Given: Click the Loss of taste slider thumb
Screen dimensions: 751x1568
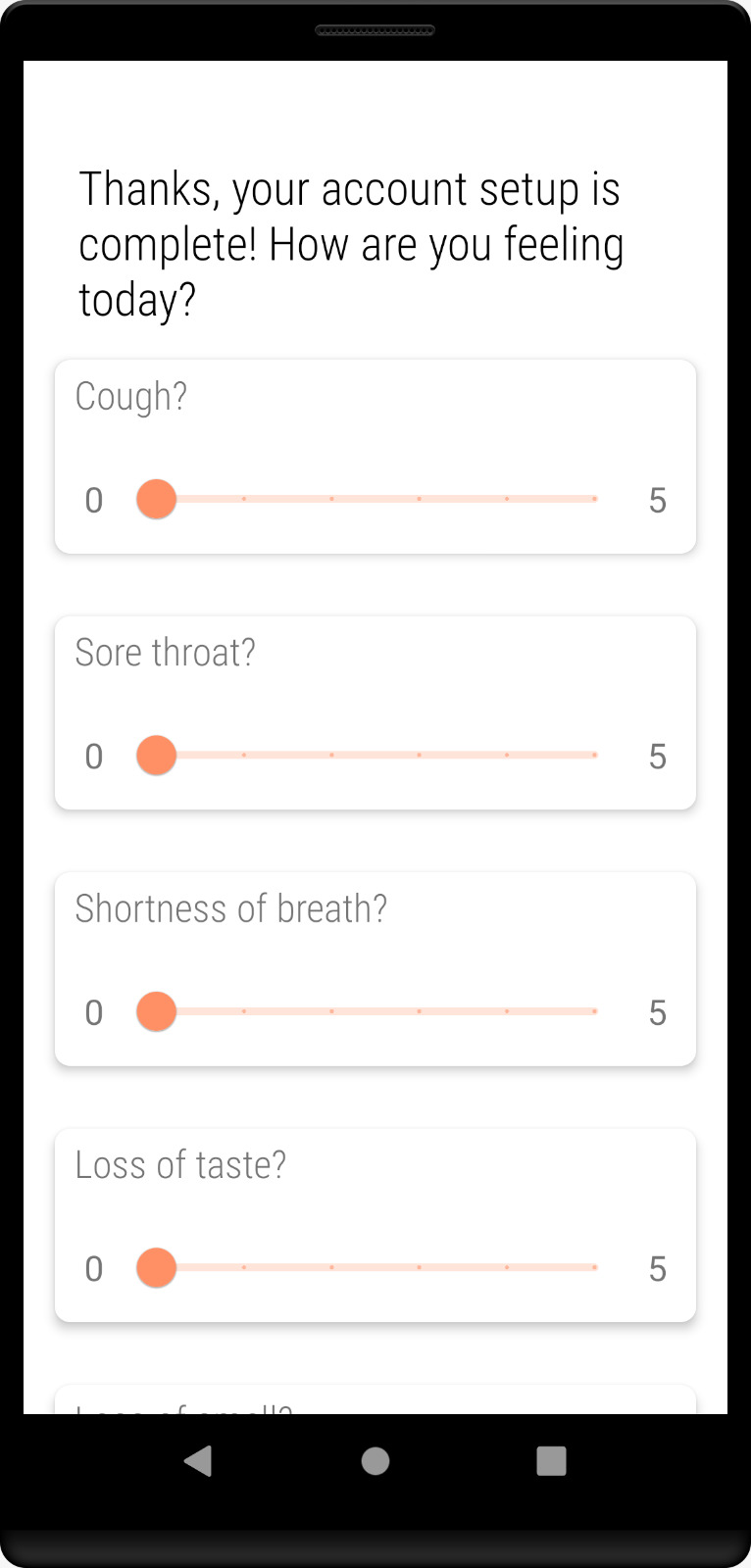Looking at the screenshot, I should click(x=156, y=1268).
